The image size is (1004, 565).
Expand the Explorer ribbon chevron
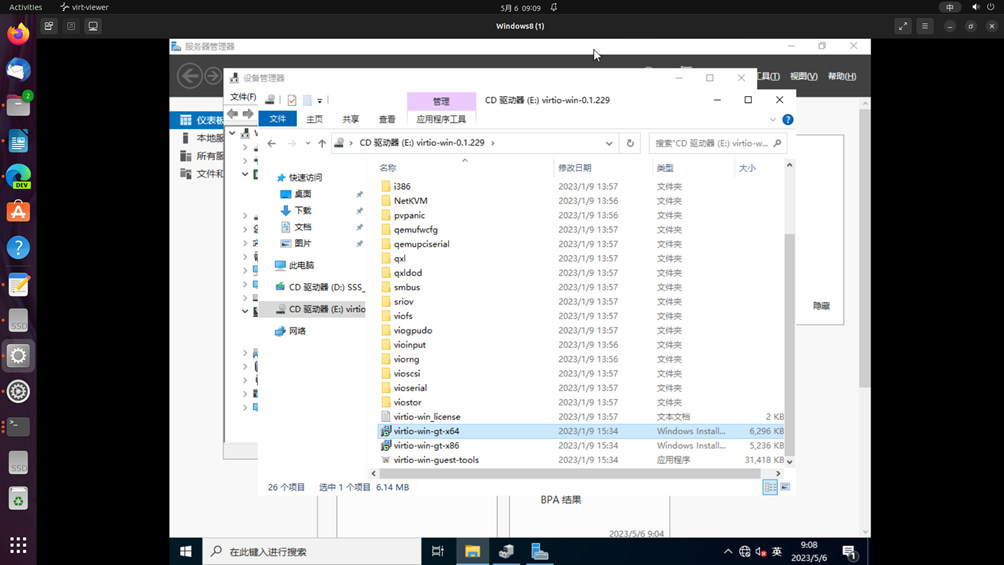(773, 120)
